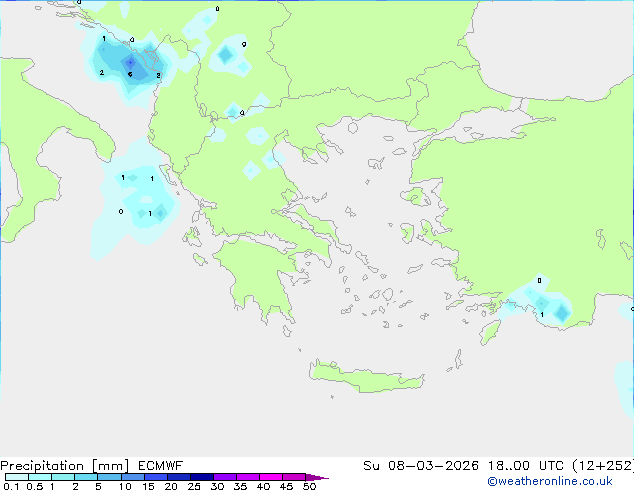The height and width of the screenshot is (490, 634).
Task: Click the "40" legend scale label
Action: point(263,486)
